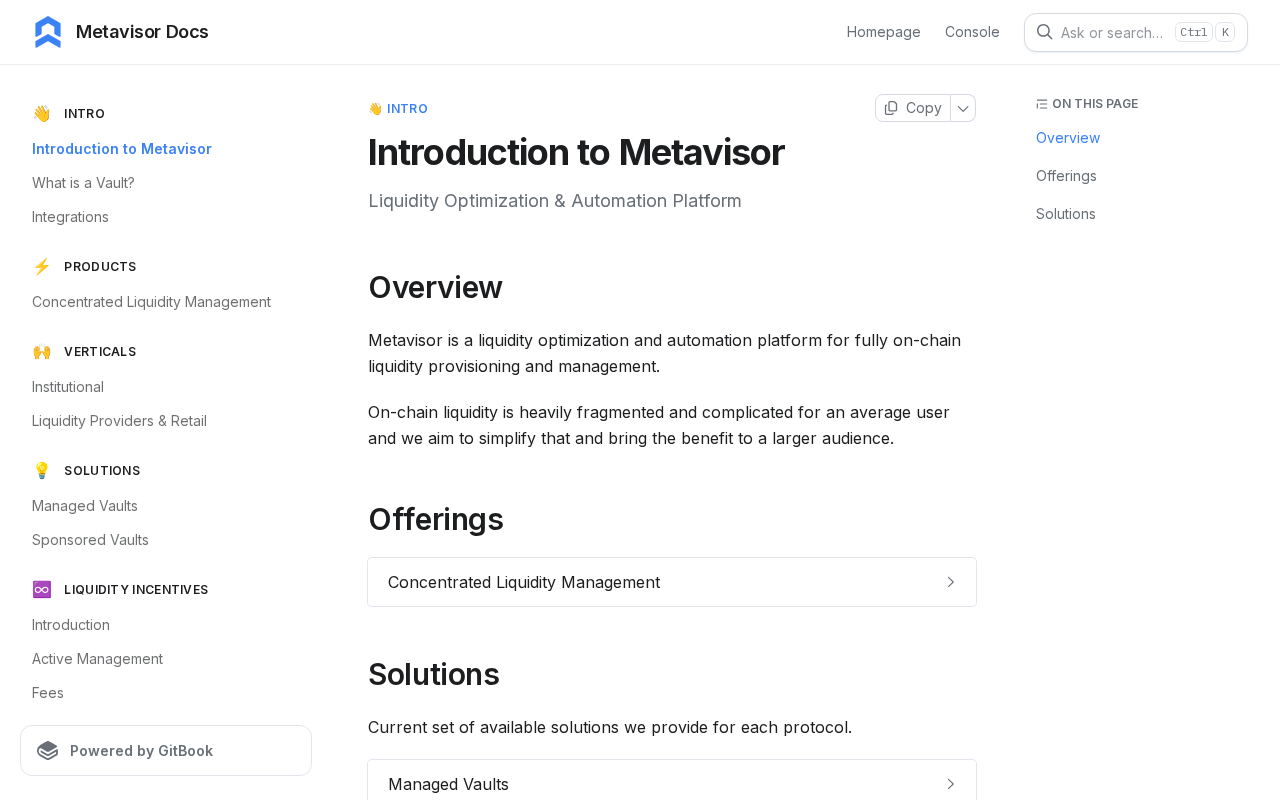Click the light bulb Solutions emoji
This screenshot has height=800, width=1280.
(x=42, y=471)
